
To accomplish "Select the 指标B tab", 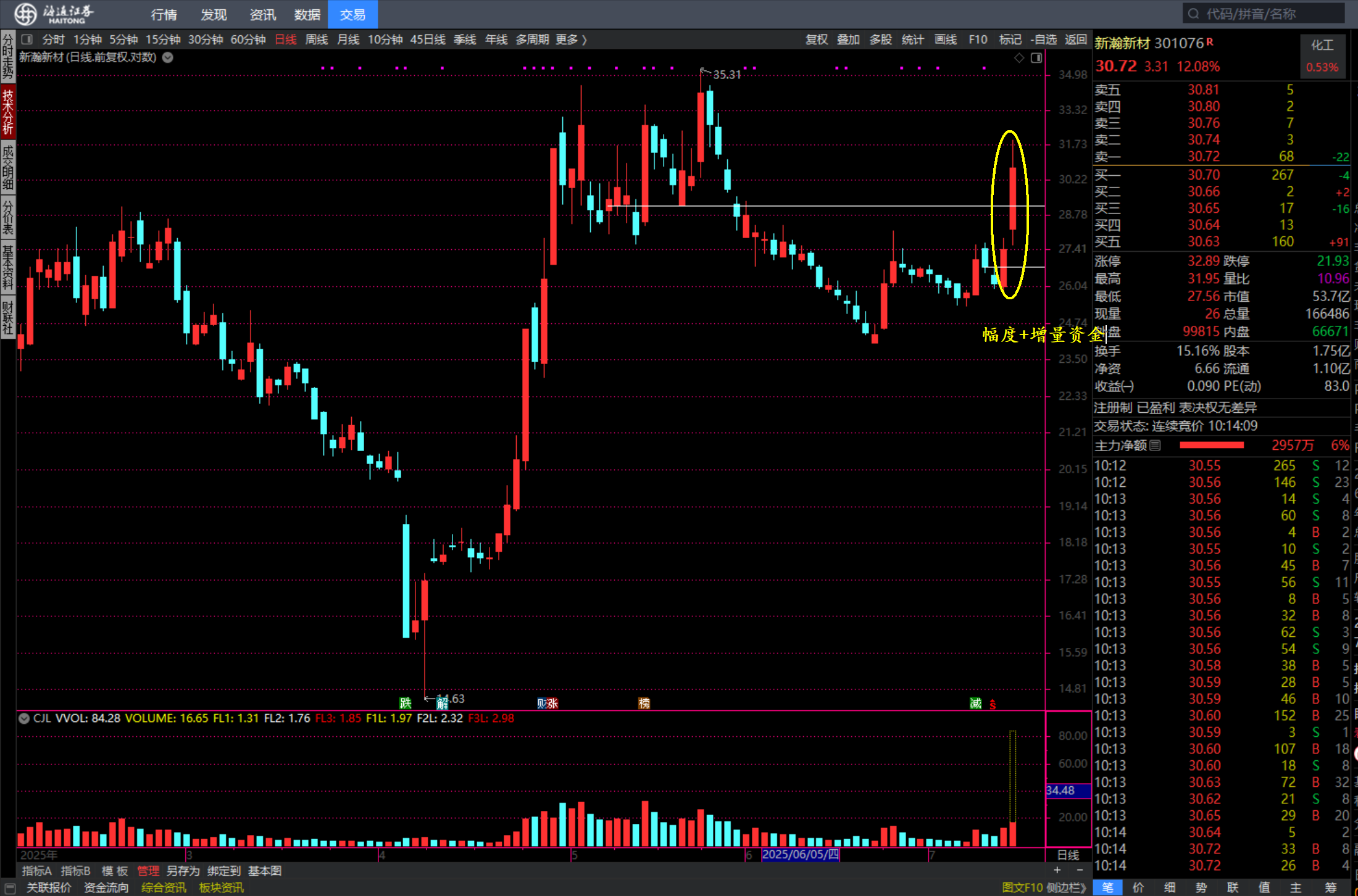I will [76, 871].
